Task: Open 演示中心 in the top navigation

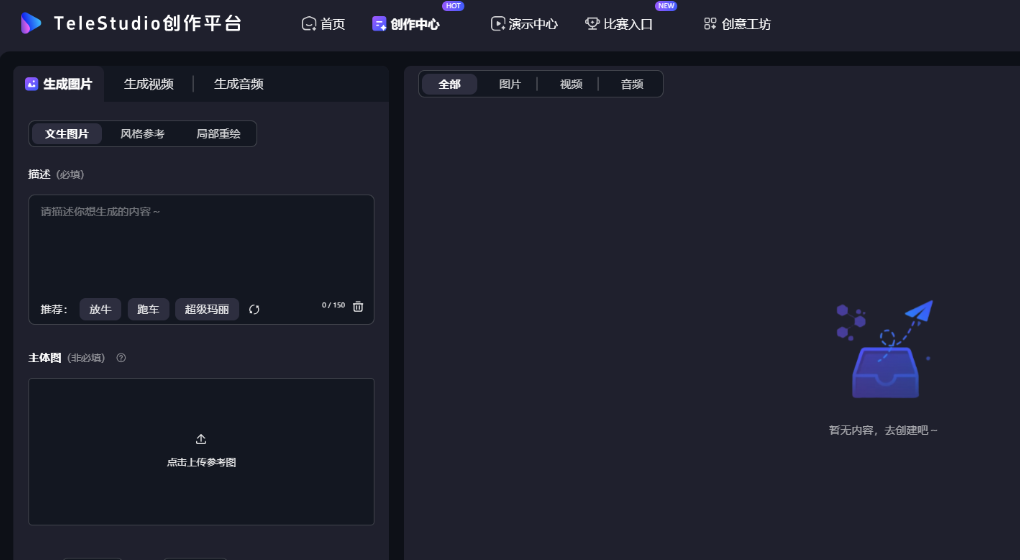Action: point(524,24)
